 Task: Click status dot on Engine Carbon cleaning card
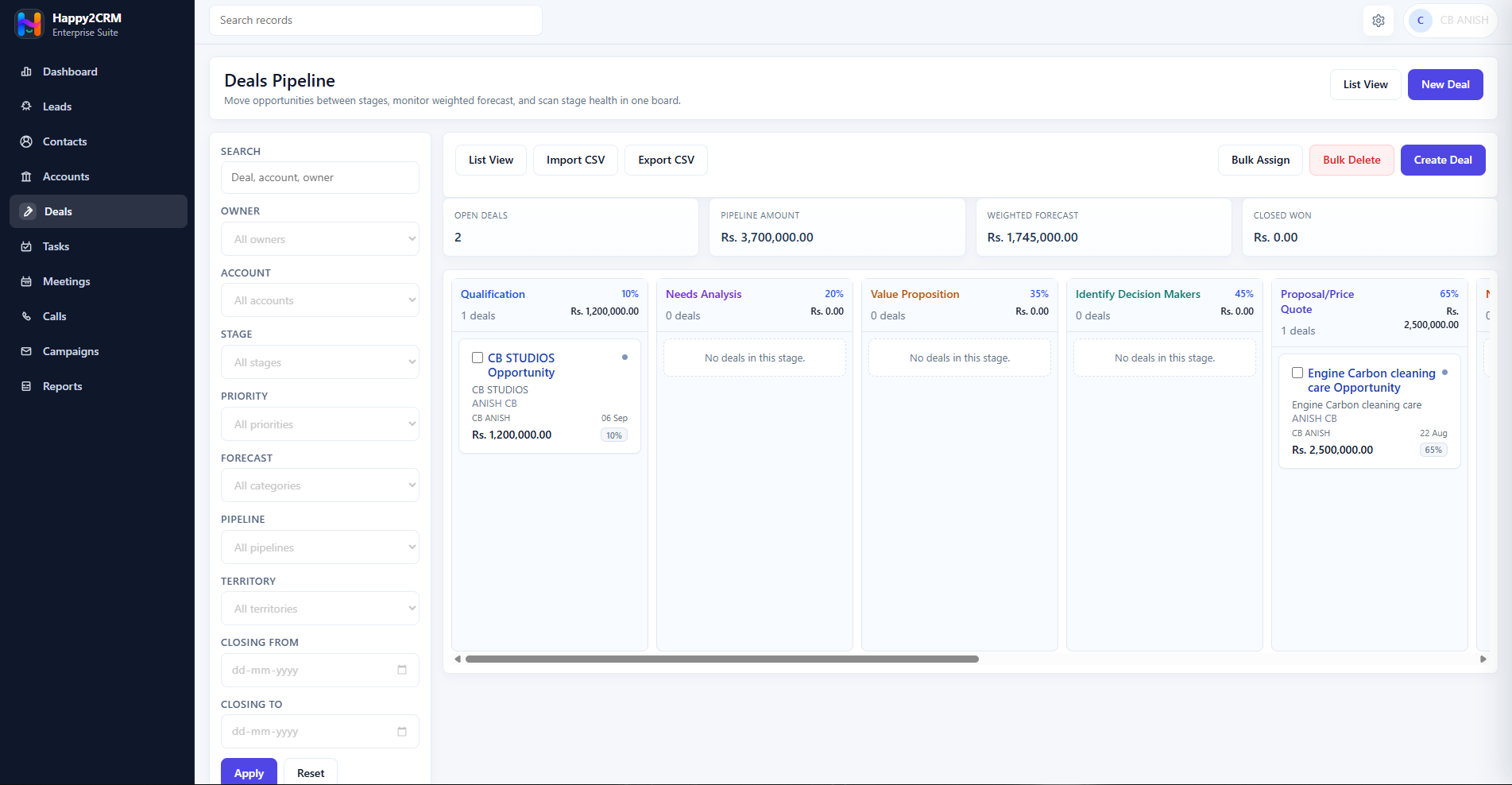tap(1444, 373)
